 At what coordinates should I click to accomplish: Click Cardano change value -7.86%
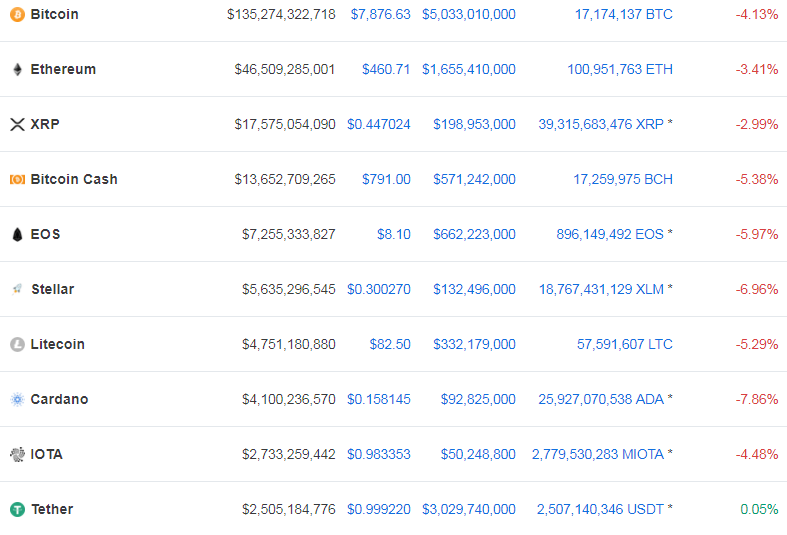click(x=757, y=399)
